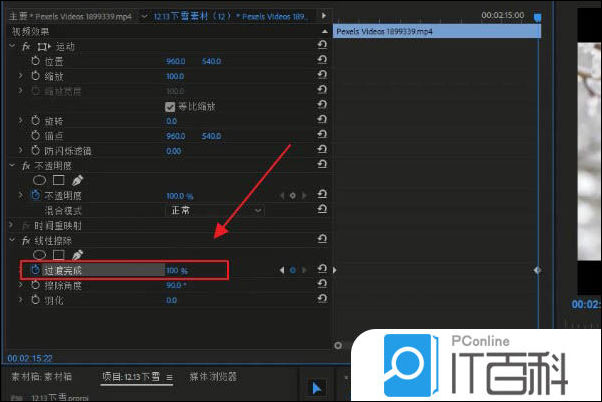
Task: Create ellipse mask under 不透明度 effect
Action: pyautogui.click(x=39, y=180)
